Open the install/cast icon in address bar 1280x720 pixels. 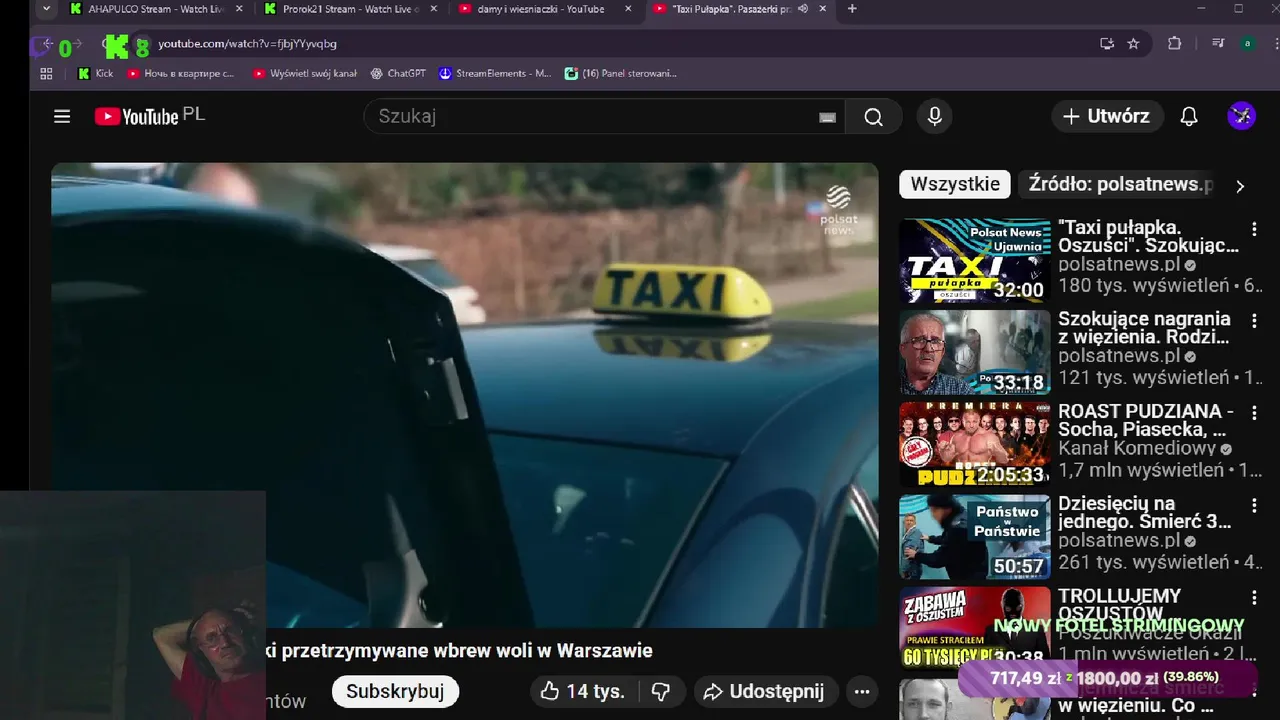click(1106, 44)
